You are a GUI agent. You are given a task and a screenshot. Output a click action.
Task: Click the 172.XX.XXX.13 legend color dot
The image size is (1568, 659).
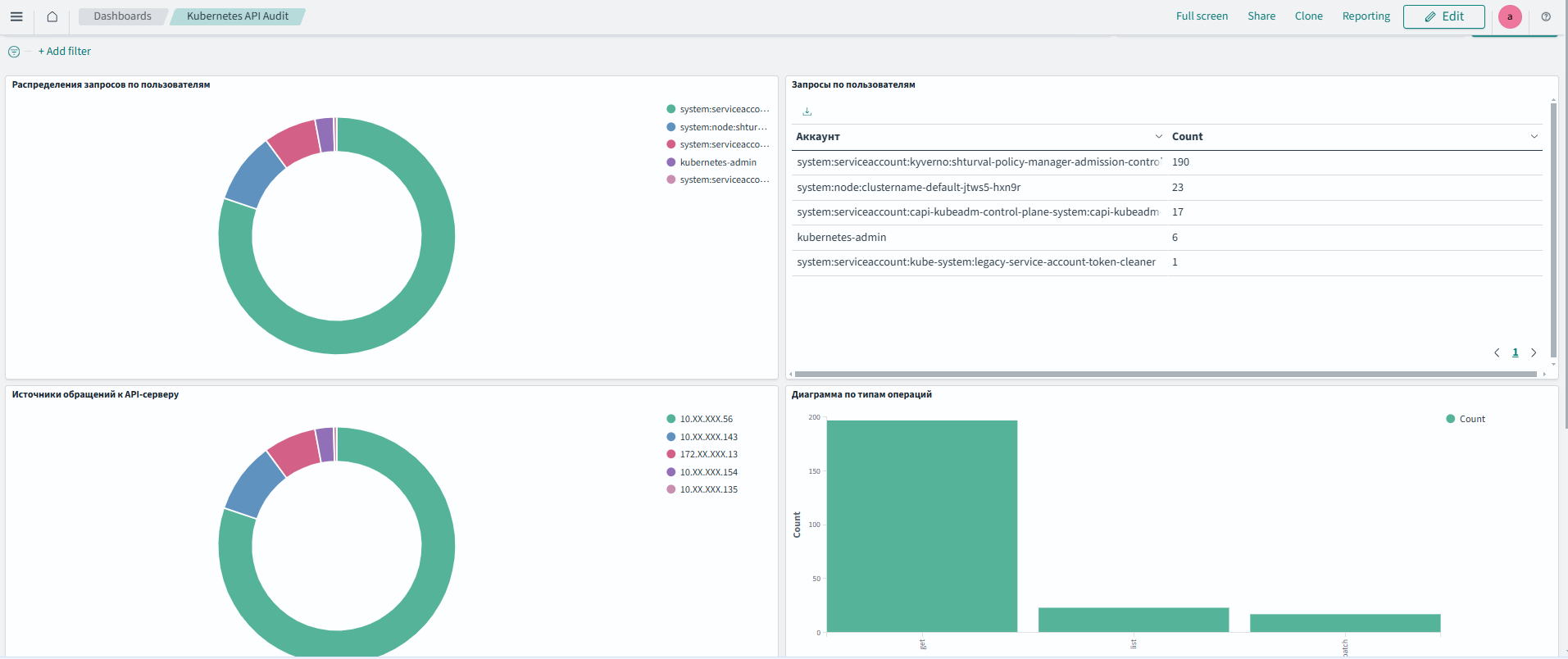(x=671, y=454)
